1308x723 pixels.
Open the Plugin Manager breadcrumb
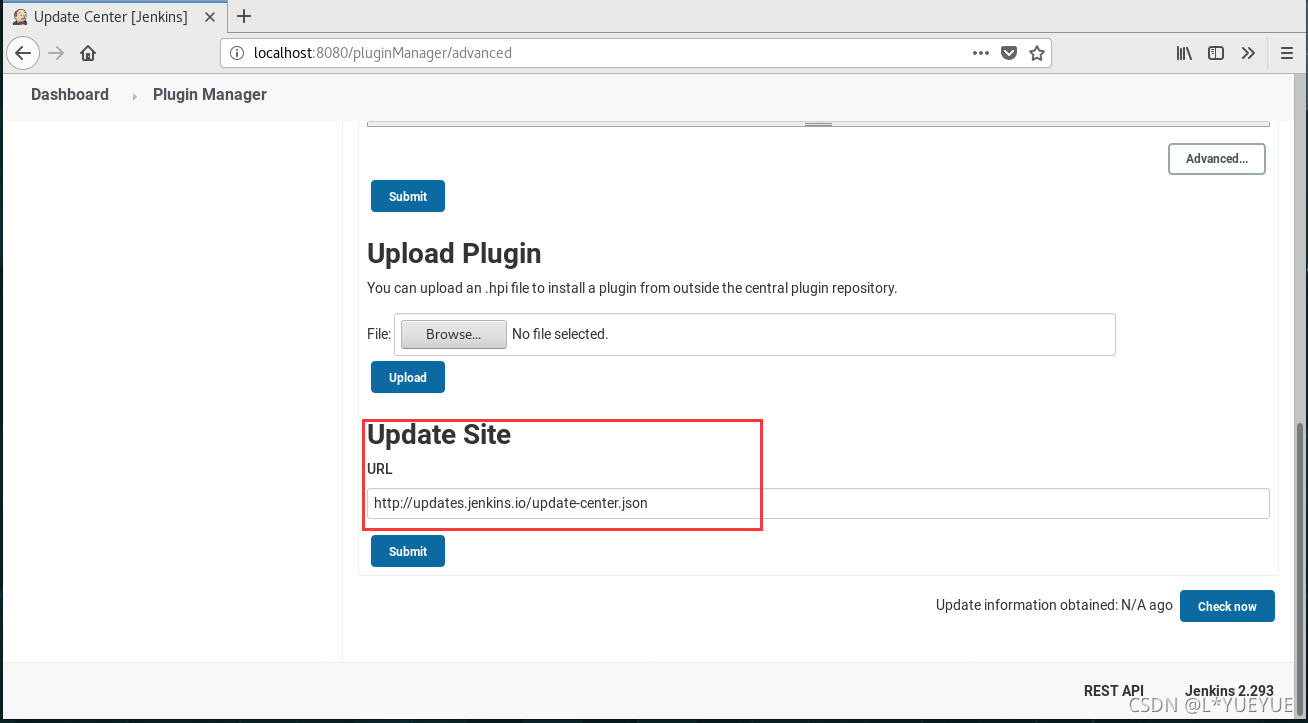coord(210,94)
